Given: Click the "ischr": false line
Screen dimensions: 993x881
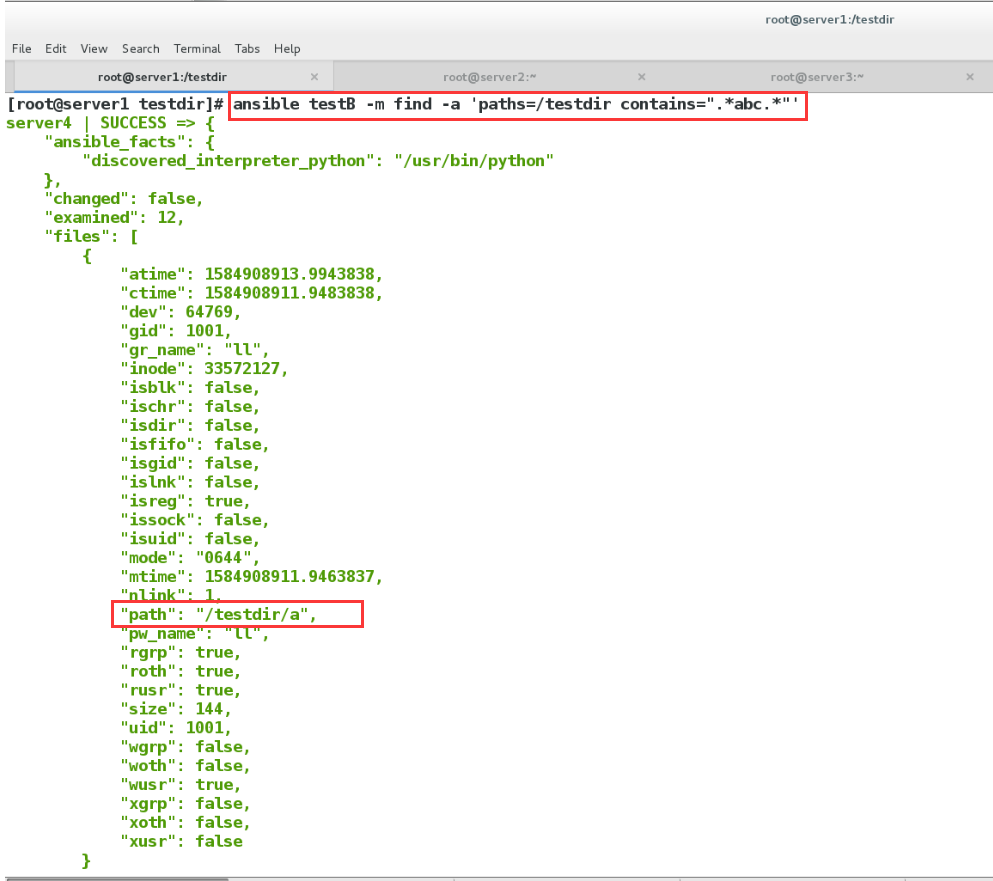Looking at the screenshot, I should click(190, 407).
